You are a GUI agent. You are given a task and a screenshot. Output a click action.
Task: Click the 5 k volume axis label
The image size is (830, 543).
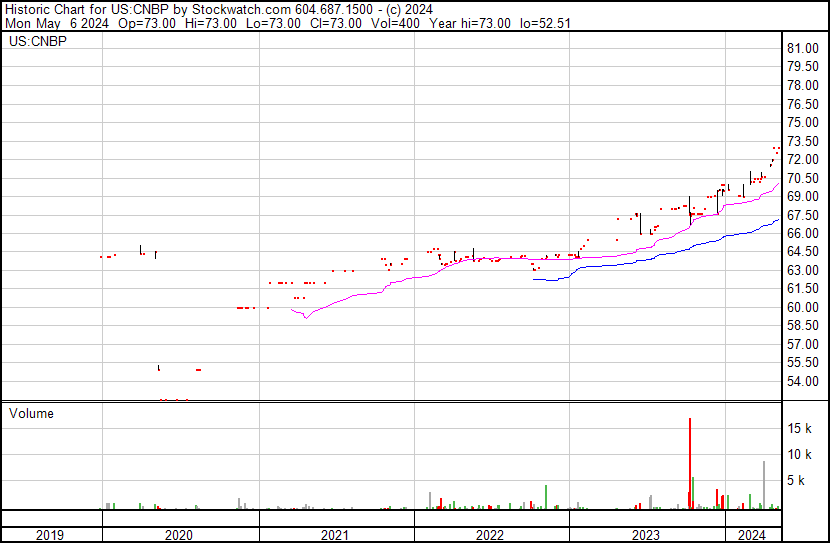pos(796,480)
